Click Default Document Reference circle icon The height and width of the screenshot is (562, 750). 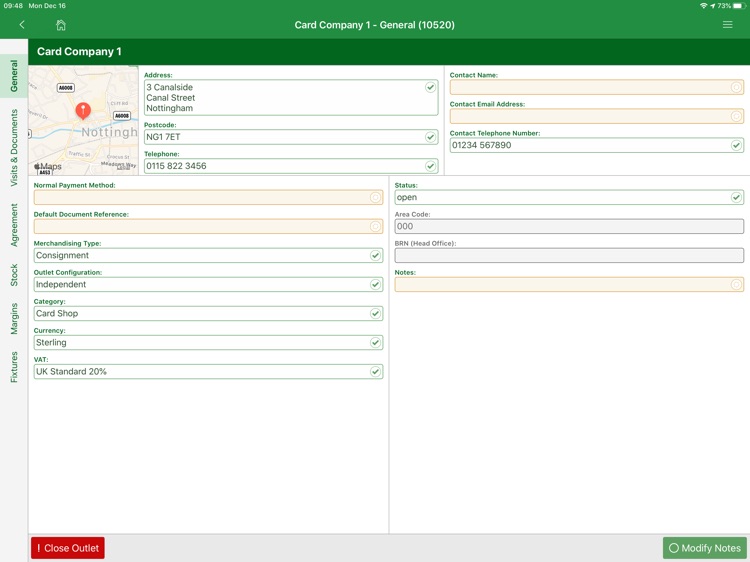click(375, 227)
